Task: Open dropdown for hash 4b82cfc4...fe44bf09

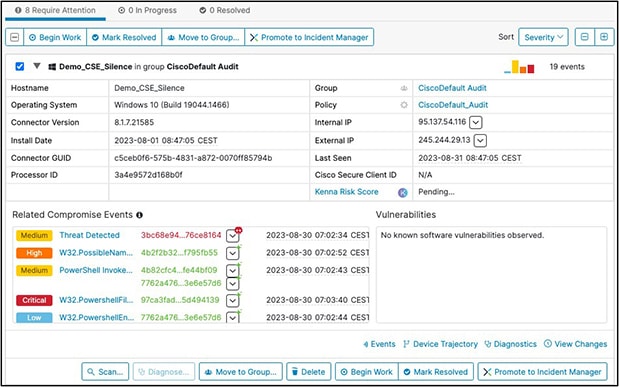Action: tap(233, 271)
